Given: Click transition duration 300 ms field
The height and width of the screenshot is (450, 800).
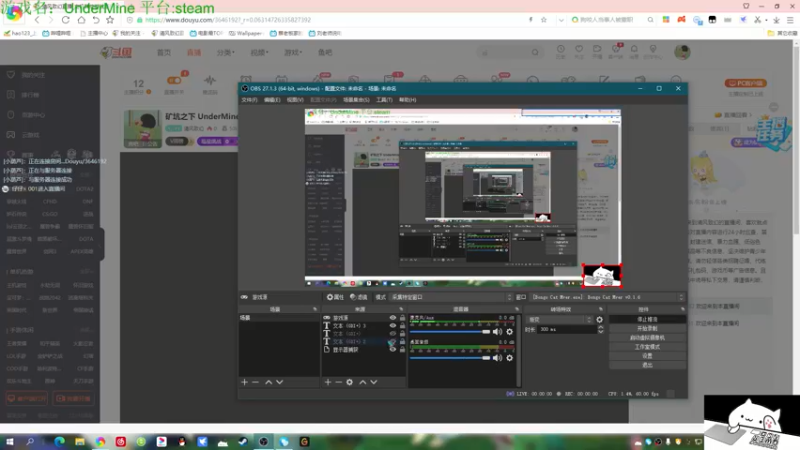Looking at the screenshot, I should (567, 330).
